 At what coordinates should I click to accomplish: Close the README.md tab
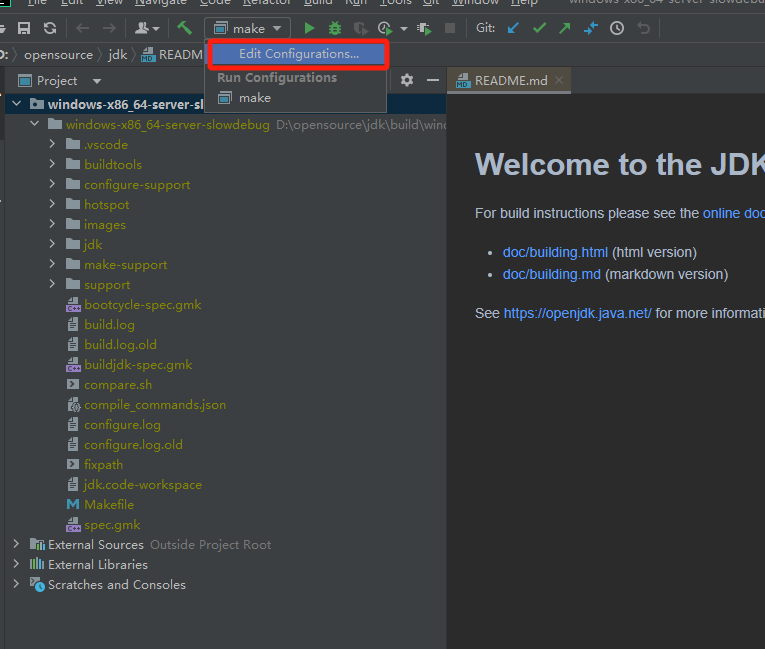[559, 80]
